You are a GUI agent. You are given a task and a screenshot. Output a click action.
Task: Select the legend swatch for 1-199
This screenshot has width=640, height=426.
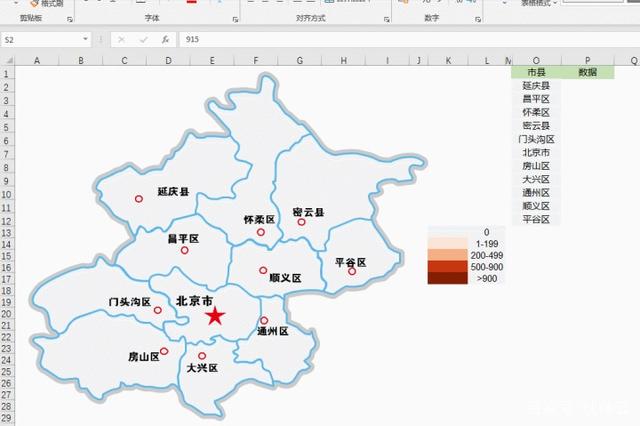pyautogui.click(x=447, y=244)
